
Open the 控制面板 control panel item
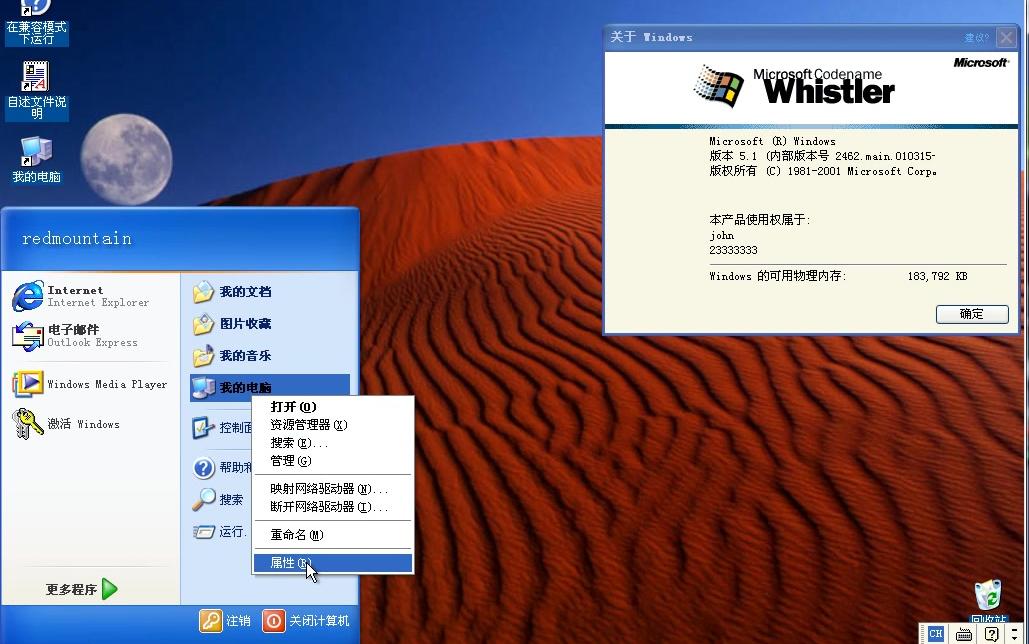(222, 428)
